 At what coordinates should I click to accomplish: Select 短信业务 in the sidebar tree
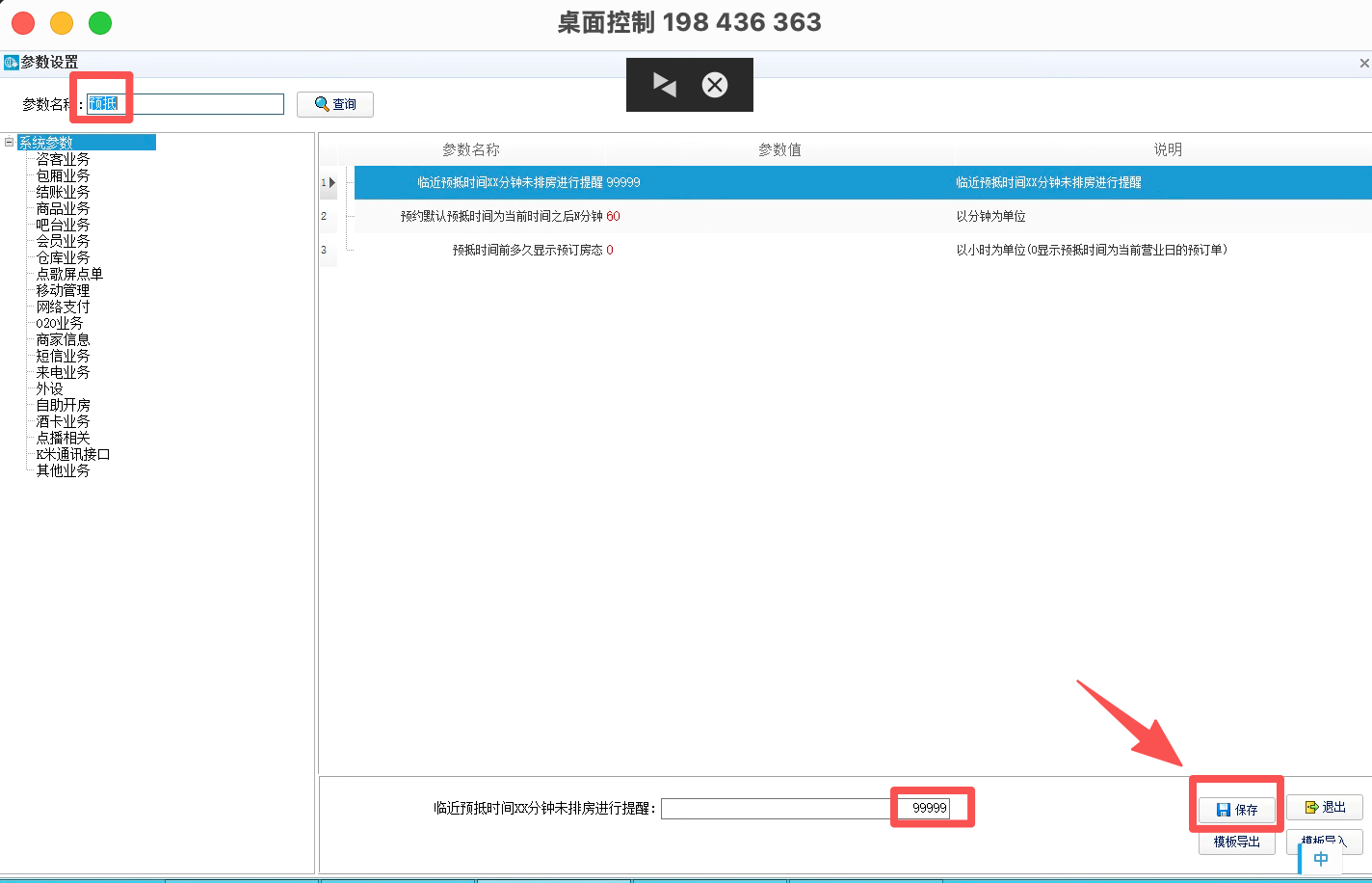(64, 355)
